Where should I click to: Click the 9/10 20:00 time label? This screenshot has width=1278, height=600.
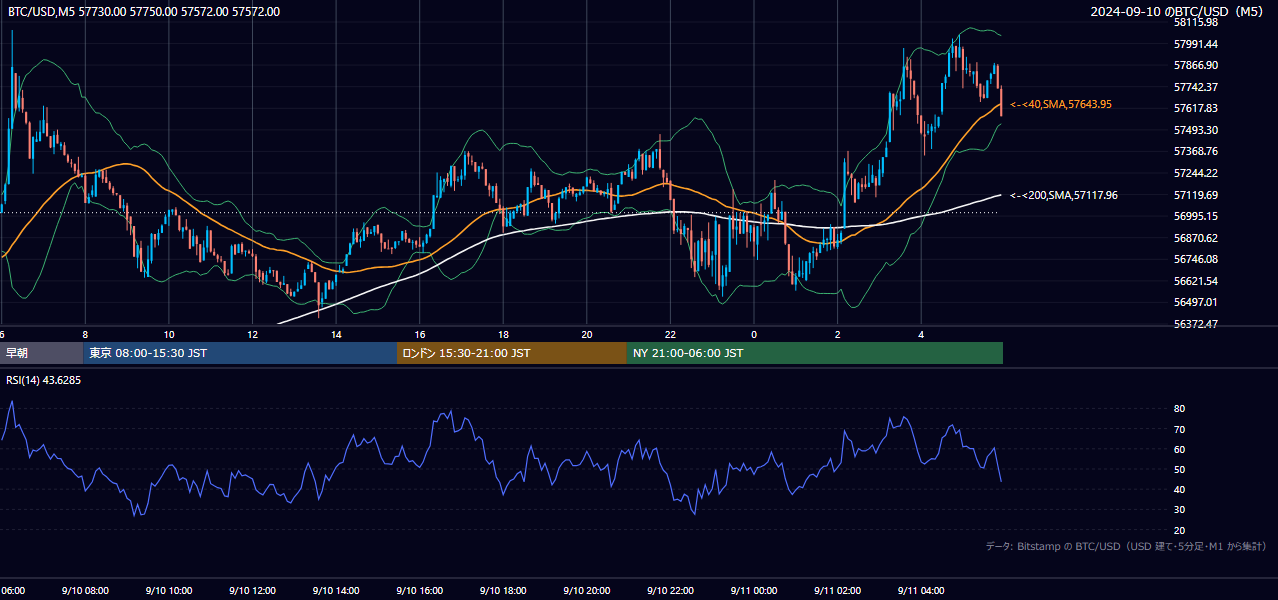(x=586, y=591)
